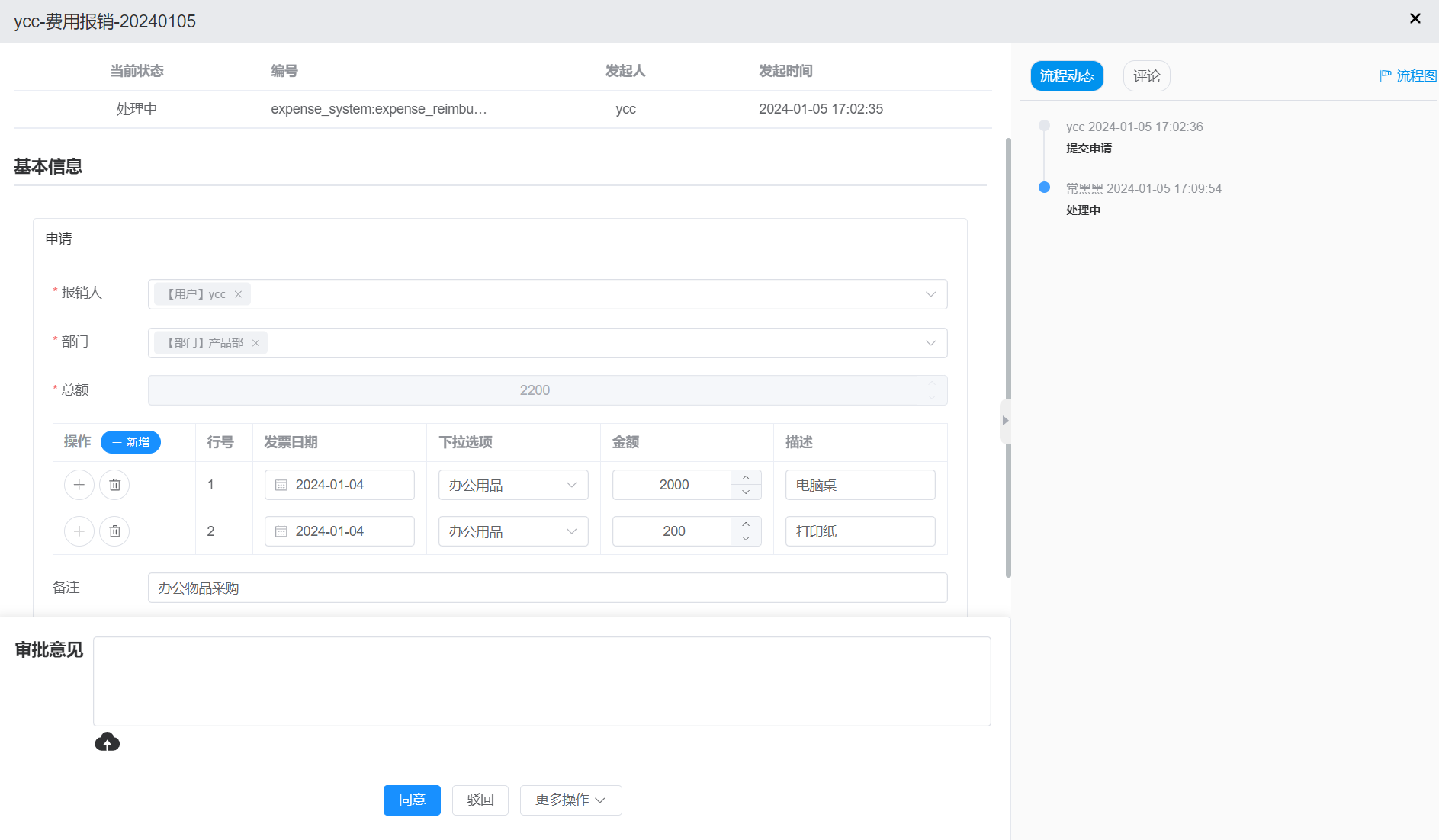Click the 备注 input field

[x=548, y=588]
